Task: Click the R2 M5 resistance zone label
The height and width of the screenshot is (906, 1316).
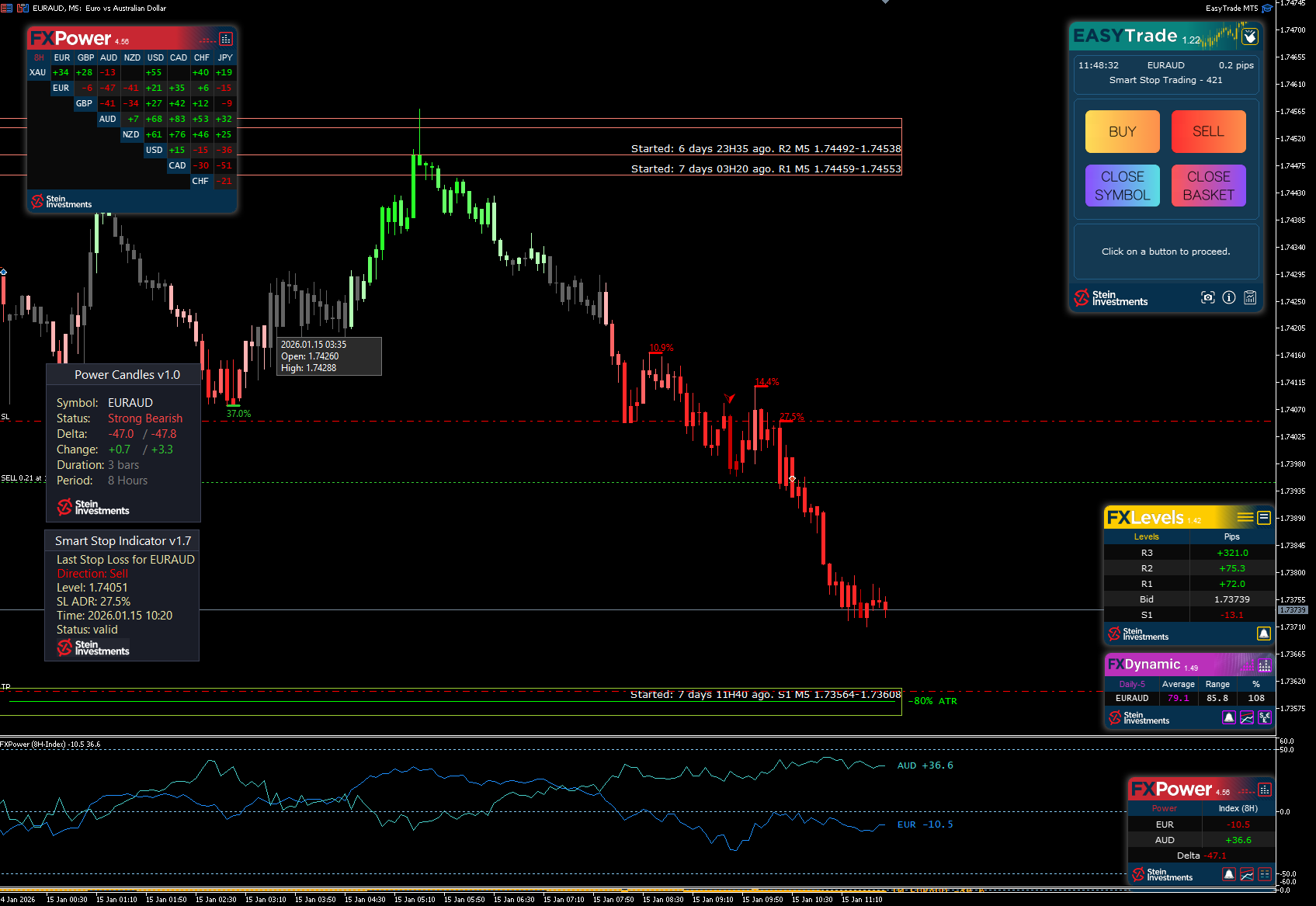Action: point(766,148)
